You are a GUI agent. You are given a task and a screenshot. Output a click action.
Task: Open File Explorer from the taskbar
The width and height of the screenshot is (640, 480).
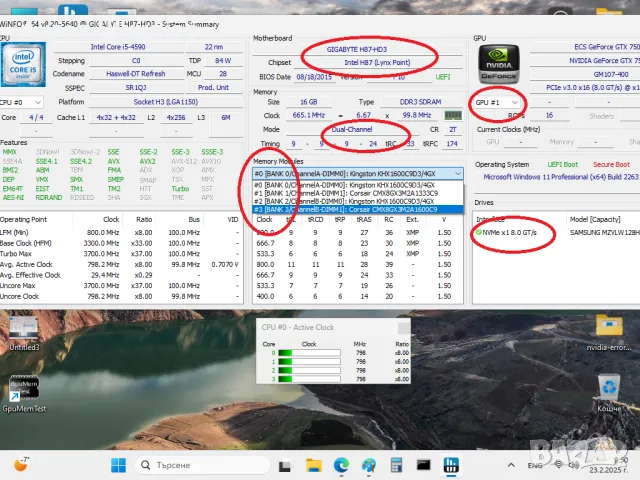tap(313, 464)
